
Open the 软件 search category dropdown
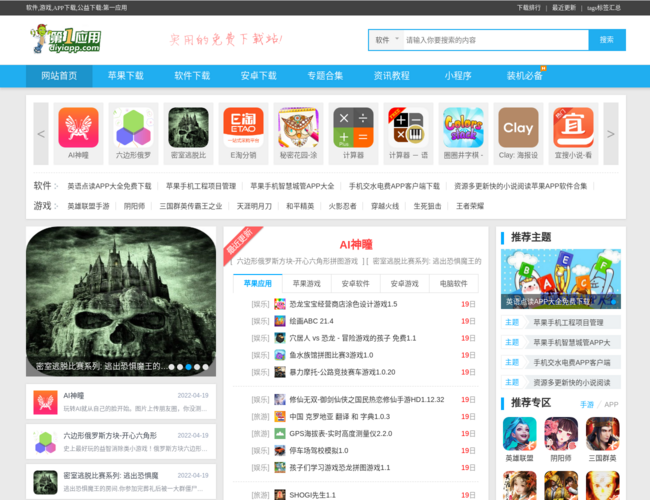[385, 40]
